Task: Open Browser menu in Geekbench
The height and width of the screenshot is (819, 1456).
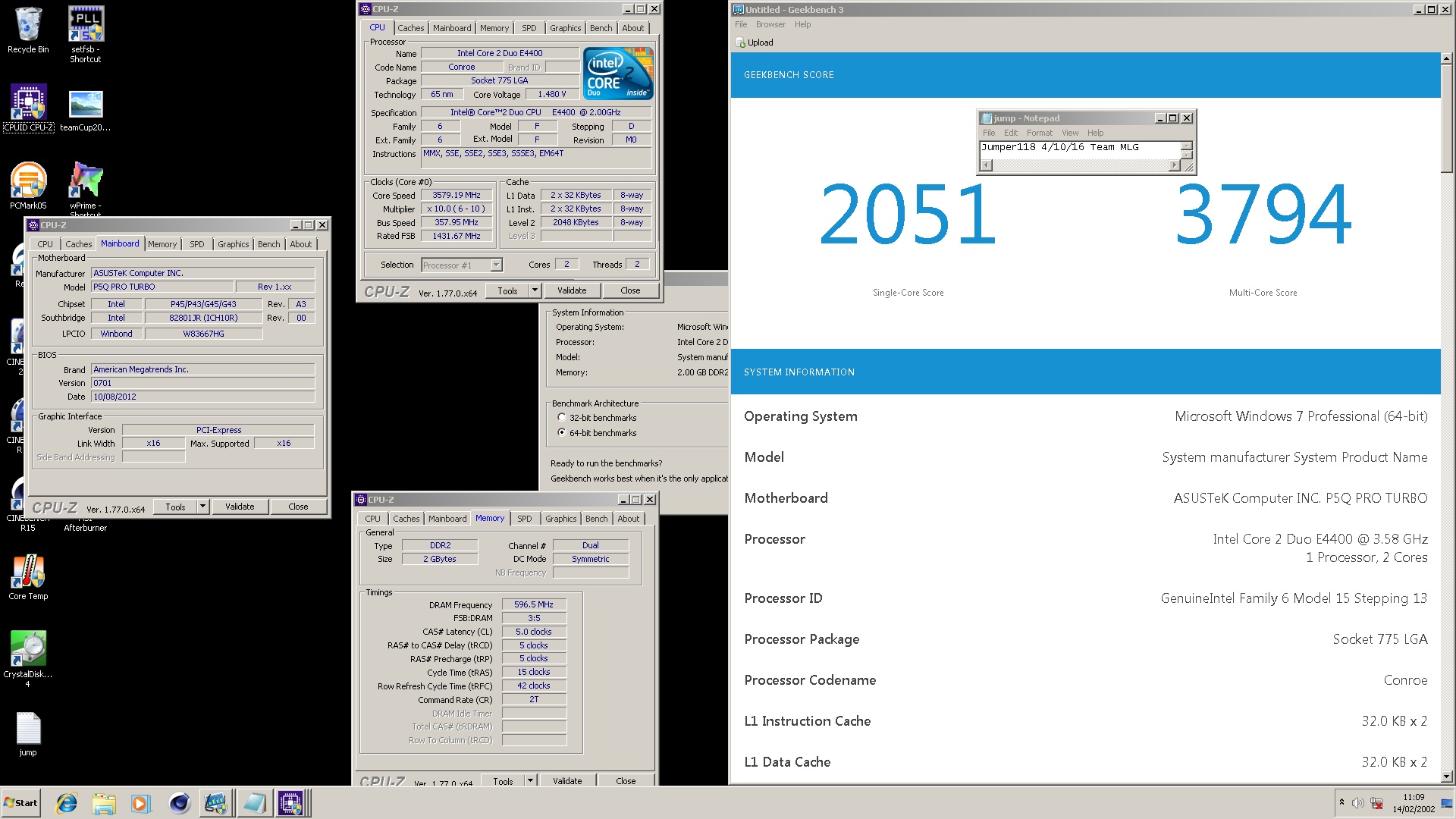Action: 770,24
